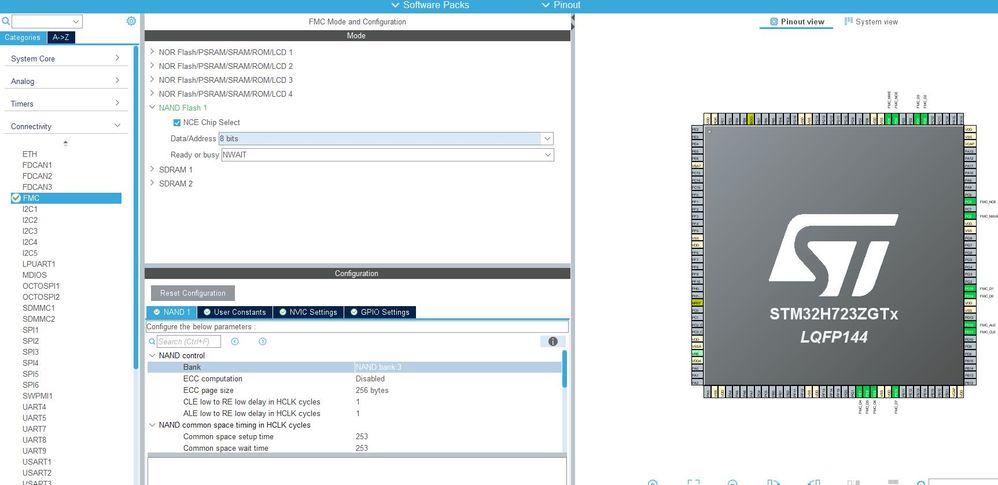Click the ECC page size 256 bytes value
The image size is (998, 485).
372,390
